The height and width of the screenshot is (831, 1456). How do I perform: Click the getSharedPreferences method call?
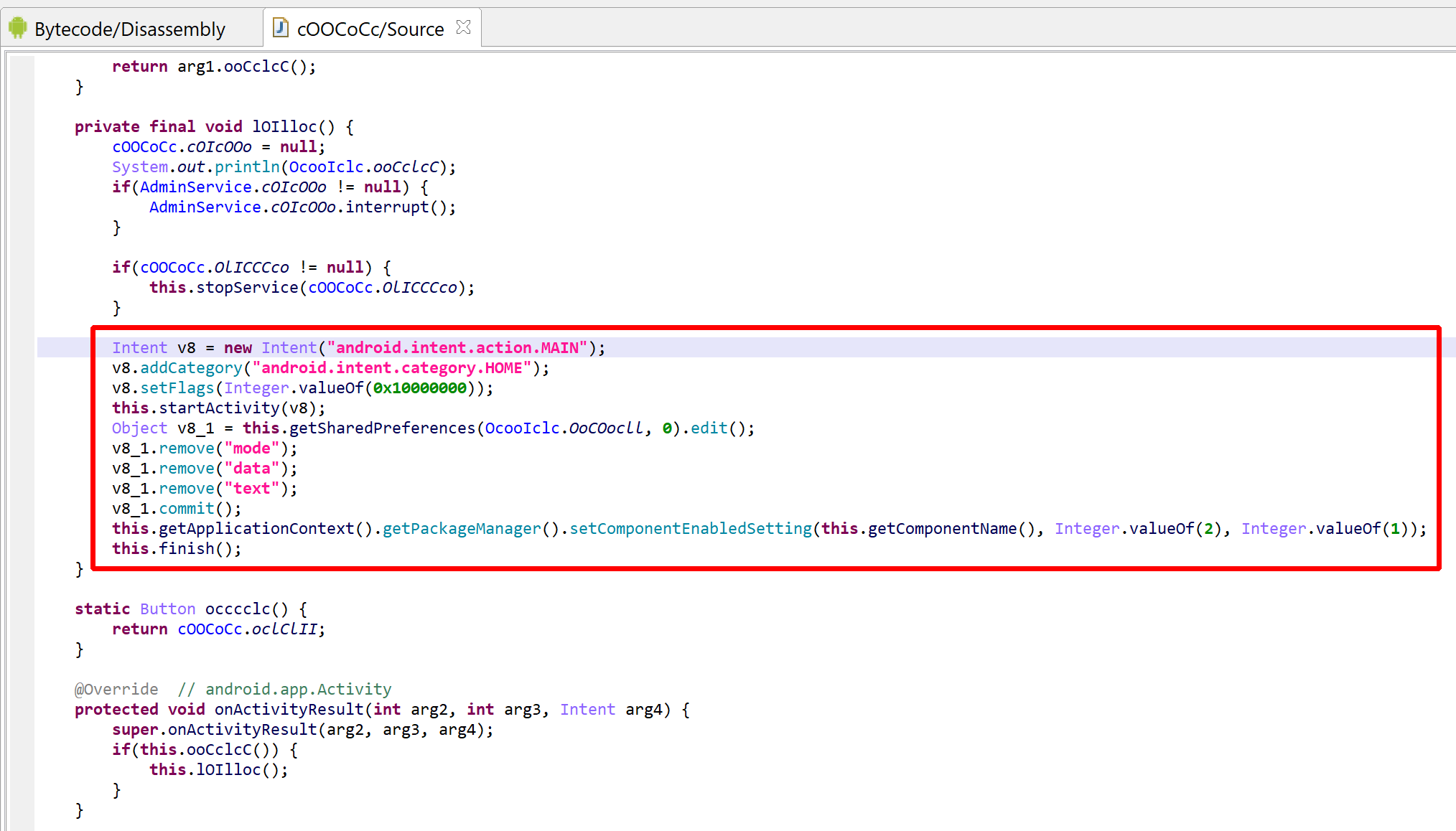(x=382, y=428)
